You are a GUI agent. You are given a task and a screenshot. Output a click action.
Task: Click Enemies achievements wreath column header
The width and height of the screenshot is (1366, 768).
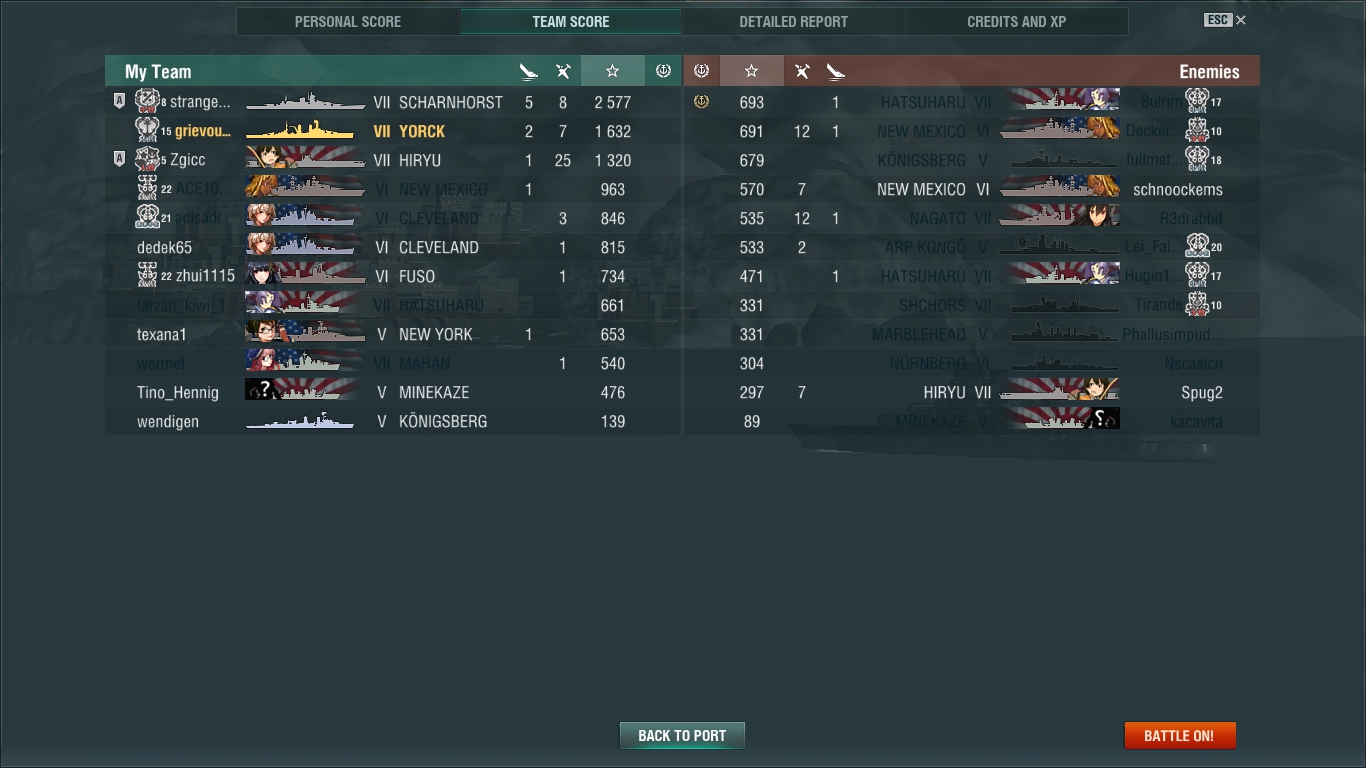tap(701, 71)
